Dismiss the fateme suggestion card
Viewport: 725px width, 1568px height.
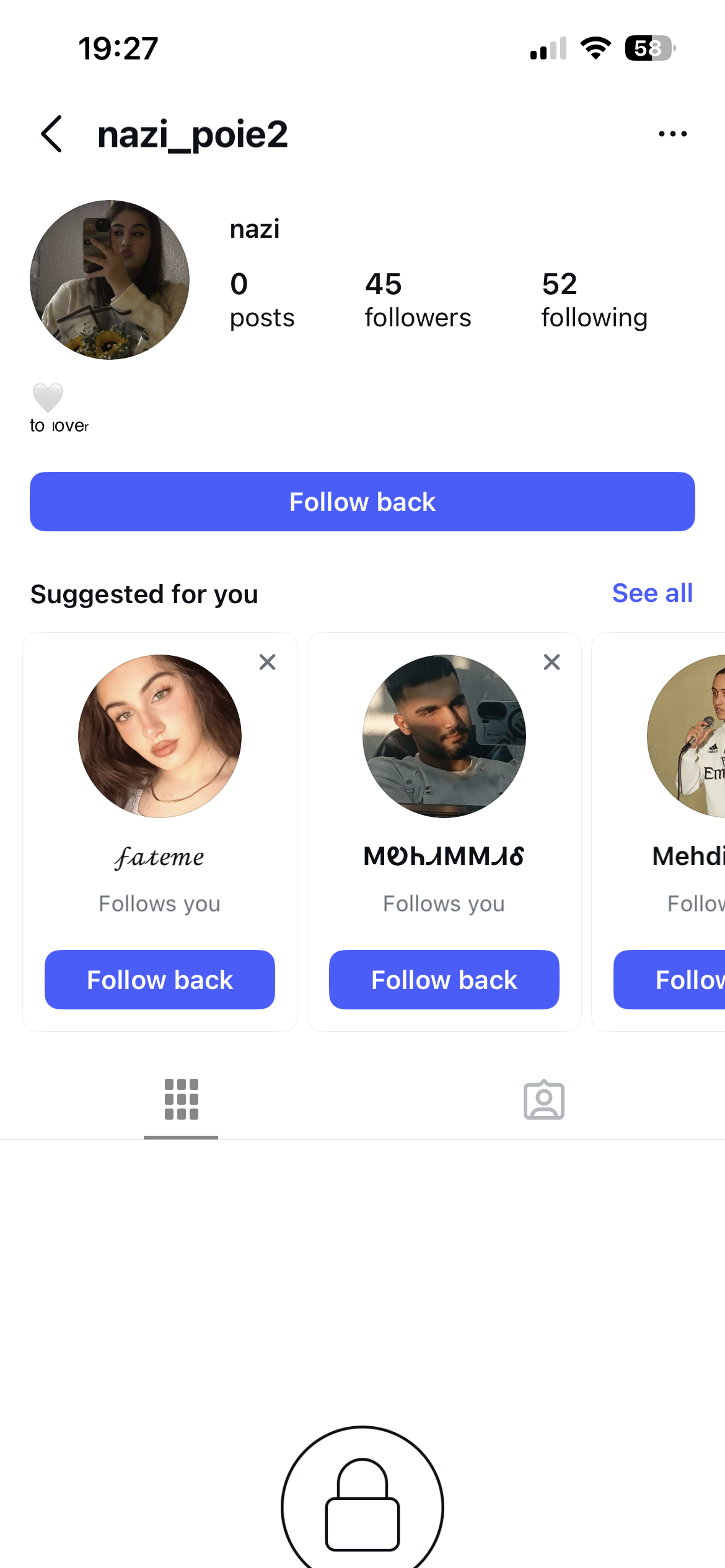point(267,662)
